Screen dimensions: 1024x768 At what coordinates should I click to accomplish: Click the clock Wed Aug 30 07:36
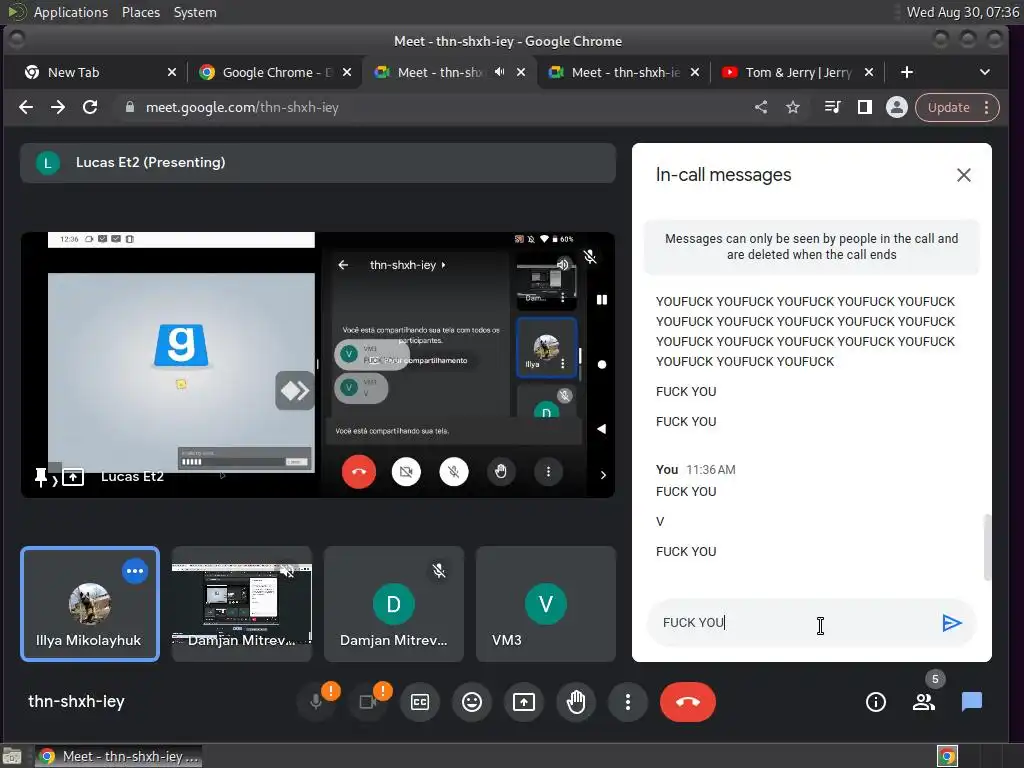[x=963, y=12]
